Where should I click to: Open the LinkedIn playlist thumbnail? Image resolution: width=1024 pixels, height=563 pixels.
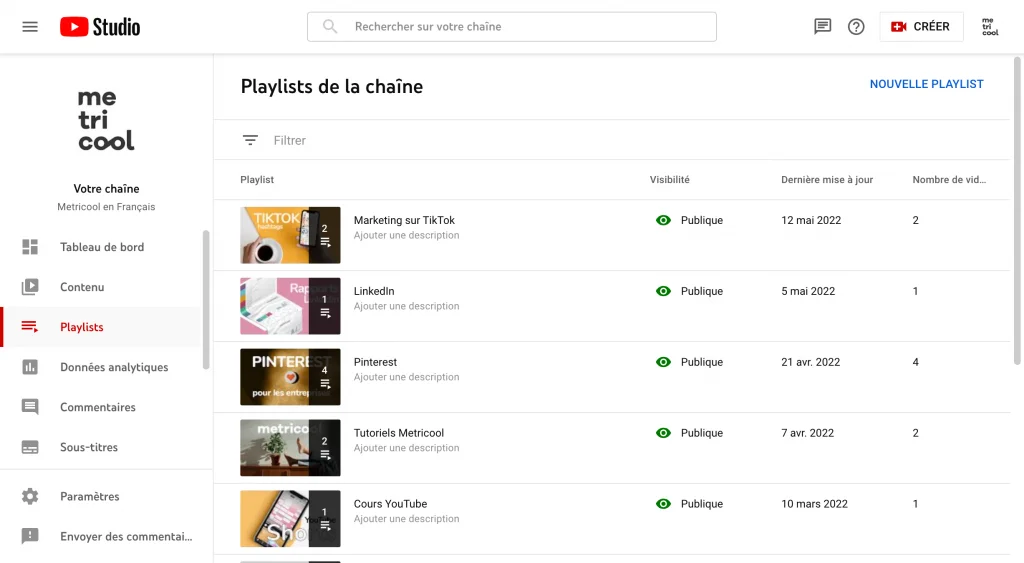[x=290, y=306]
